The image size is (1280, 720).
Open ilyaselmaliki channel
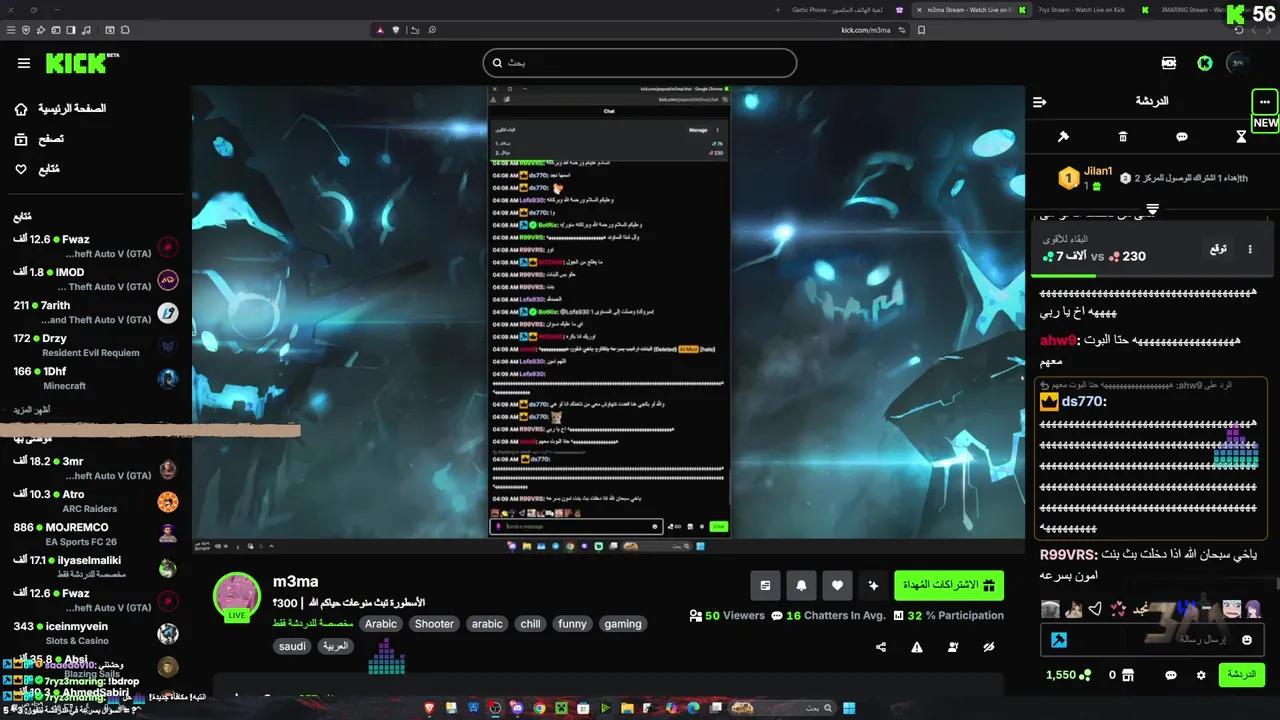[95, 568]
